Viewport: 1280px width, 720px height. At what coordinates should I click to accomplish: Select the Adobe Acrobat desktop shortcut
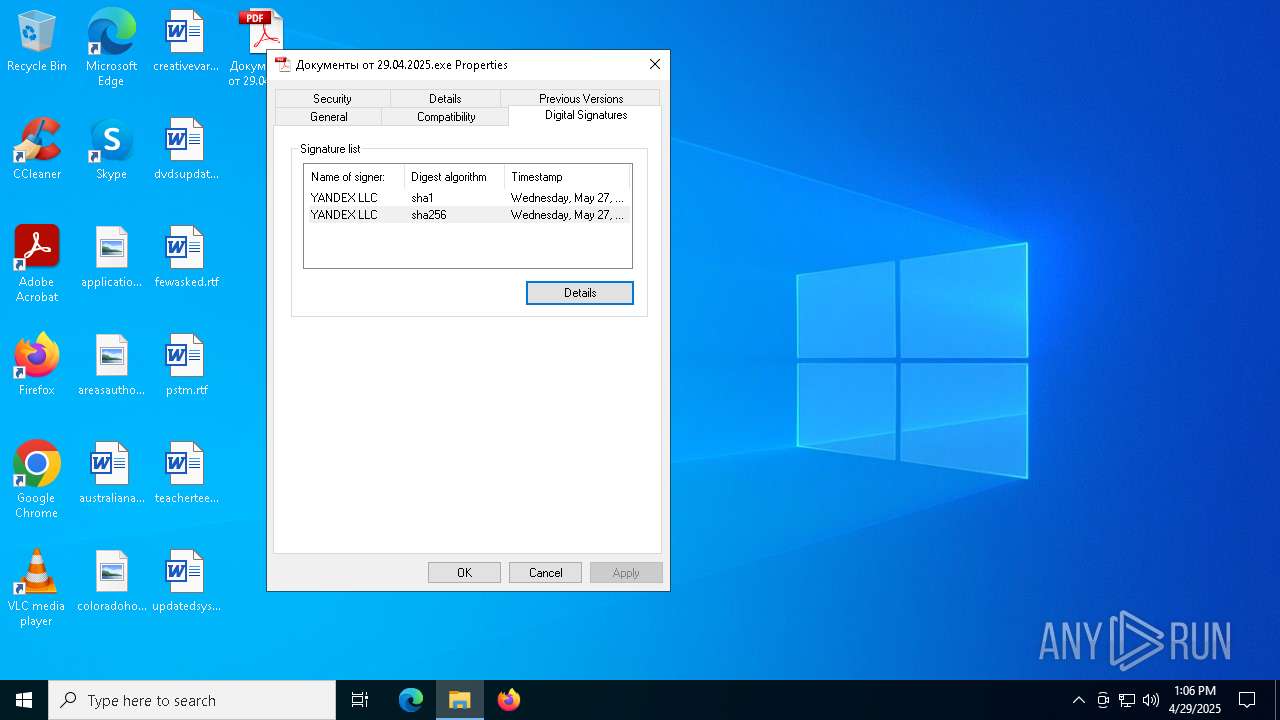[x=37, y=264]
